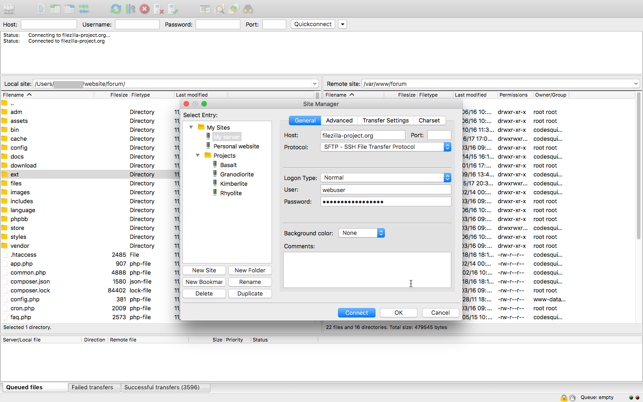The image size is (643, 402).
Task: Toggle the message log display icon
Action: 41,9
